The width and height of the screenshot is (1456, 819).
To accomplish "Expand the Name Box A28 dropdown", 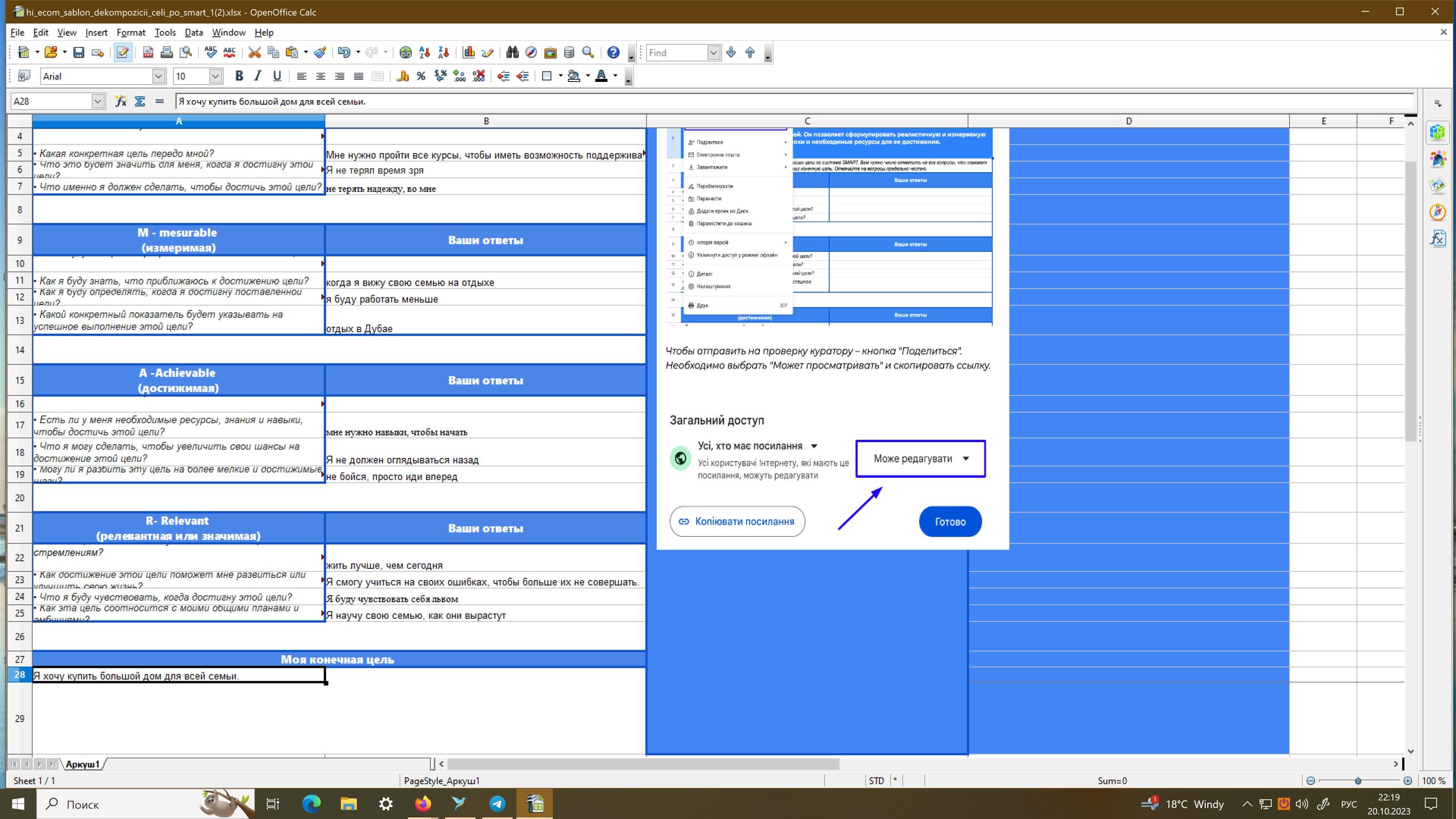I will point(98,101).
